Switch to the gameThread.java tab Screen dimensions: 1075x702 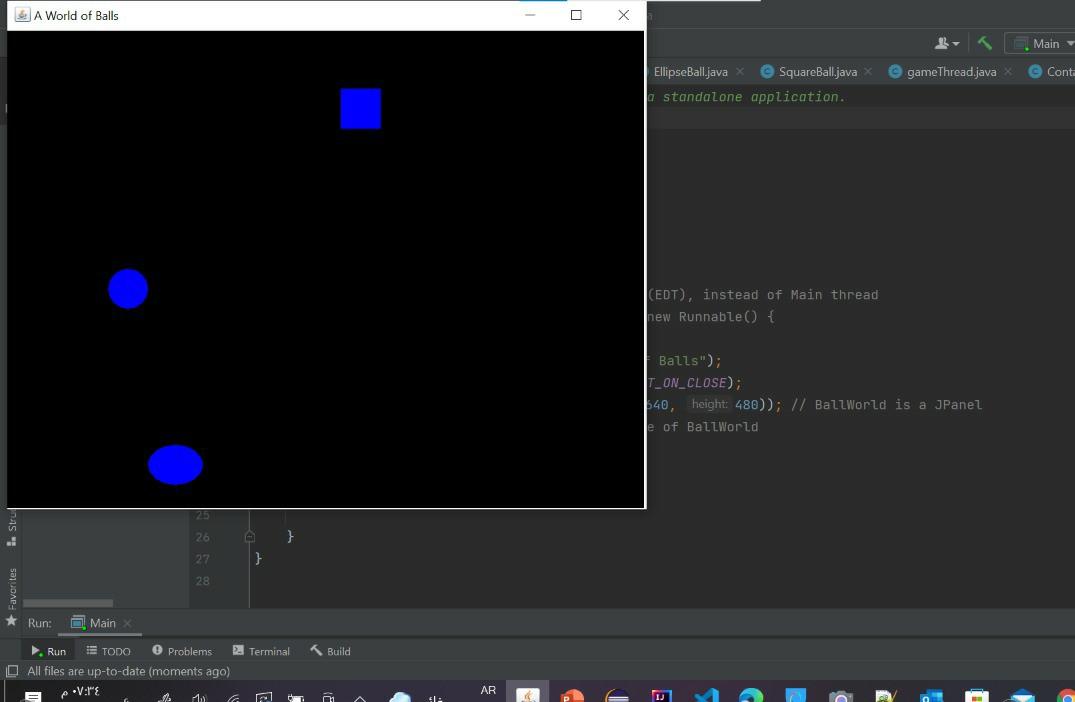948,71
